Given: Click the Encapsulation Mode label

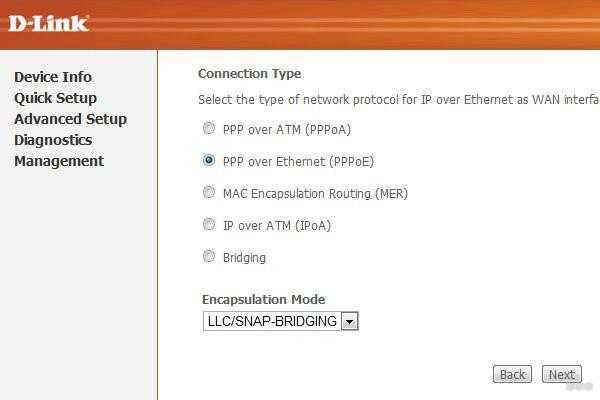Looking at the screenshot, I should pos(264,299).
